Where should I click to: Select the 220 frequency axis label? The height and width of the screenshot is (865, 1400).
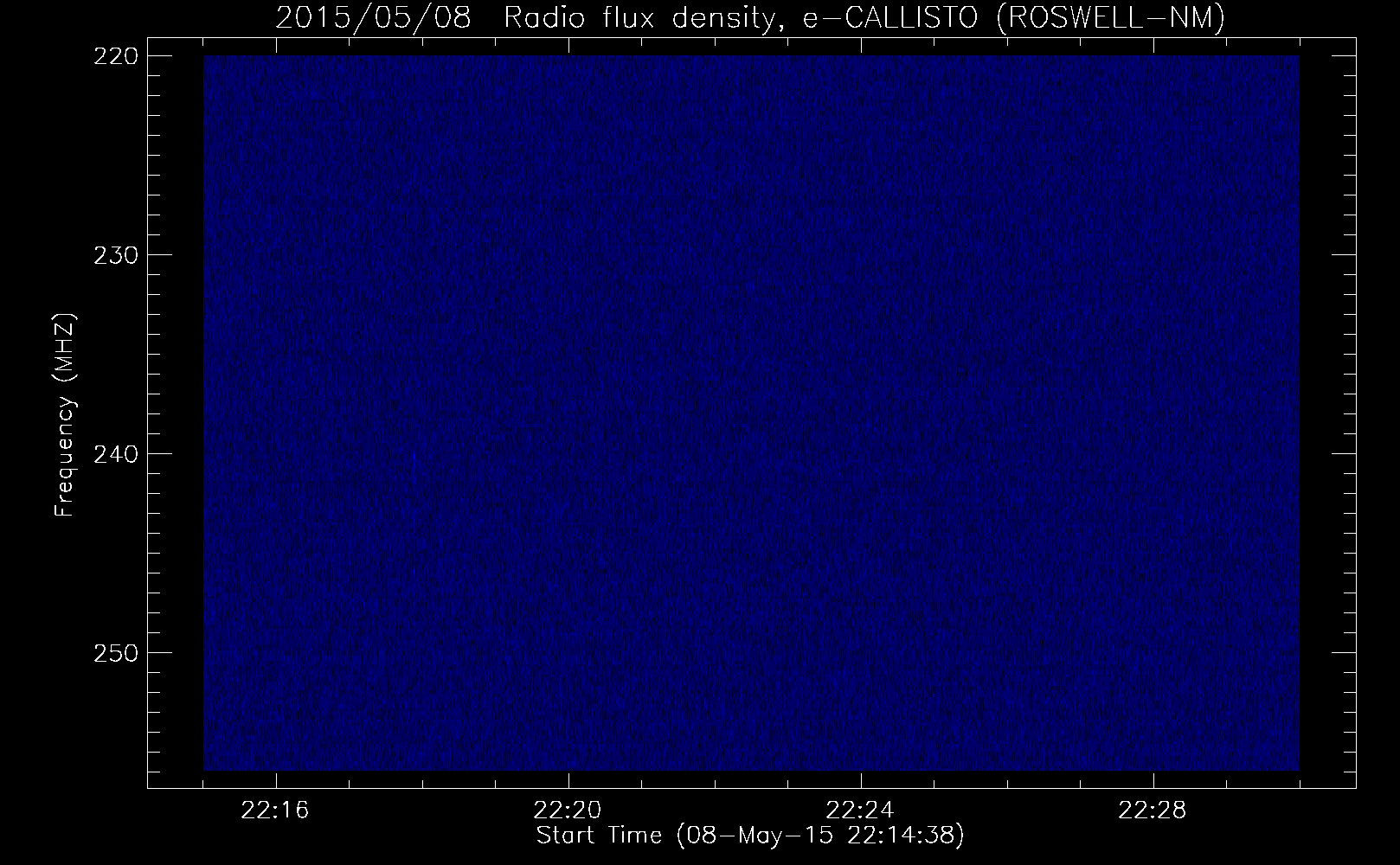click(x=115, y=56)
